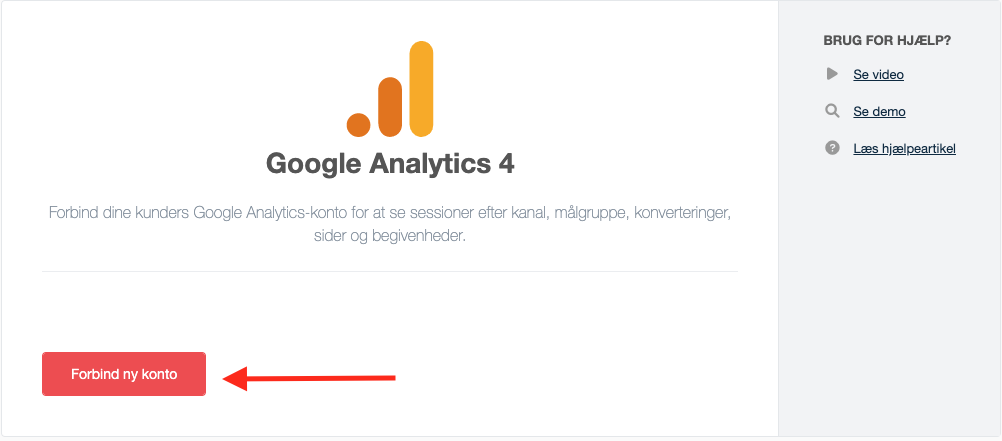Click the shaft of the red arrow
This screenshot has height=441, width=1002.
click(x=321, y=378)
